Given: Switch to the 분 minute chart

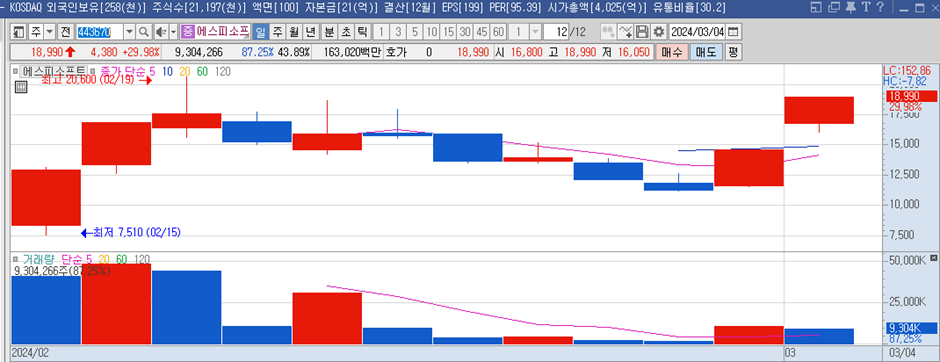Looking at the screenshot, I should (329, 32).
